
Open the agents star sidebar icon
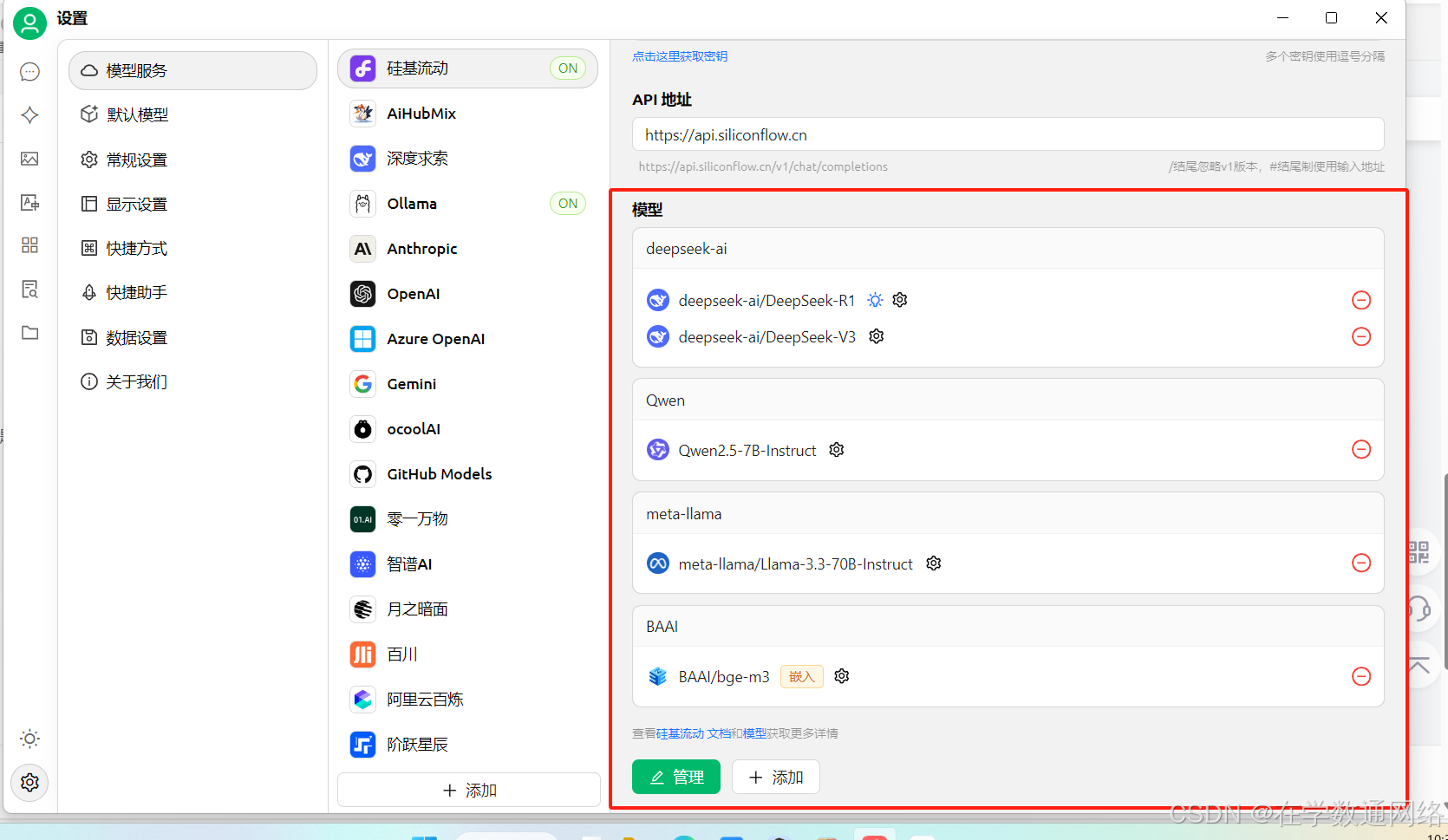tap(29, 114)
